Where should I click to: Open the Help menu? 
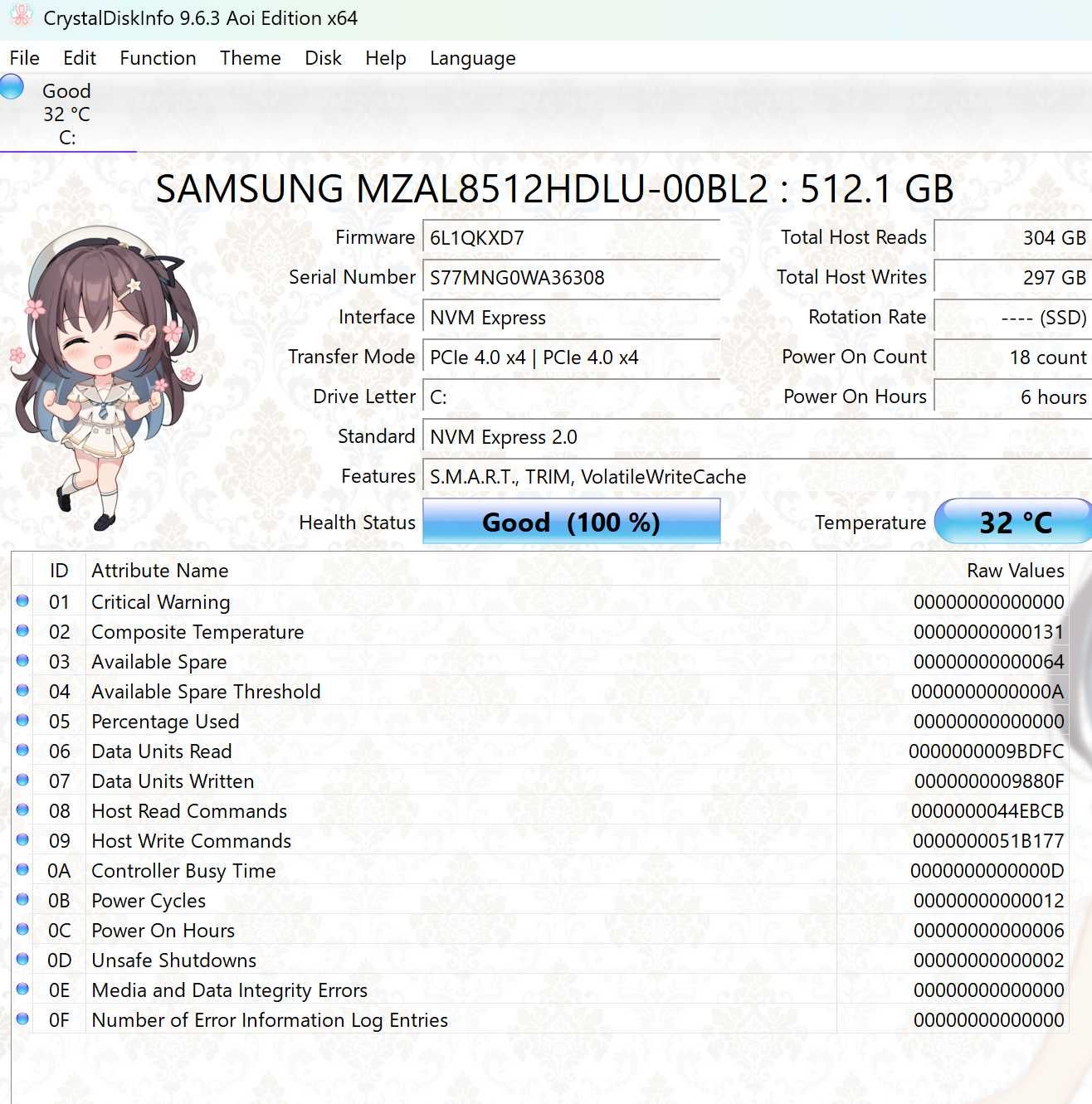(x=386, y=58)
